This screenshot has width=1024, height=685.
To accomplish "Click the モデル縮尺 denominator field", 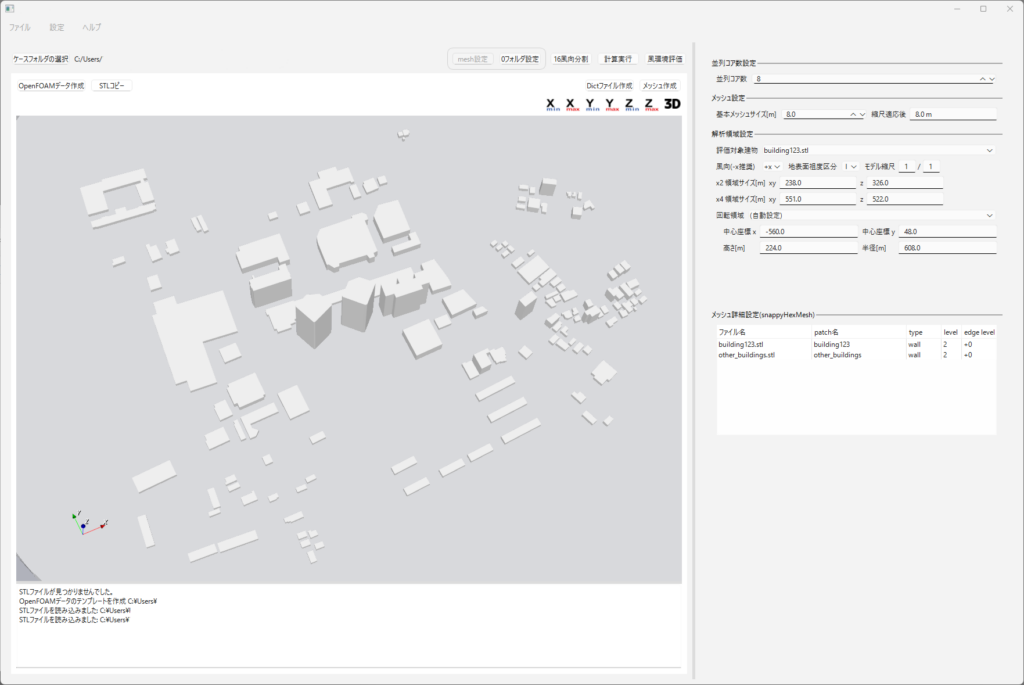I will (x=931, y=167).
